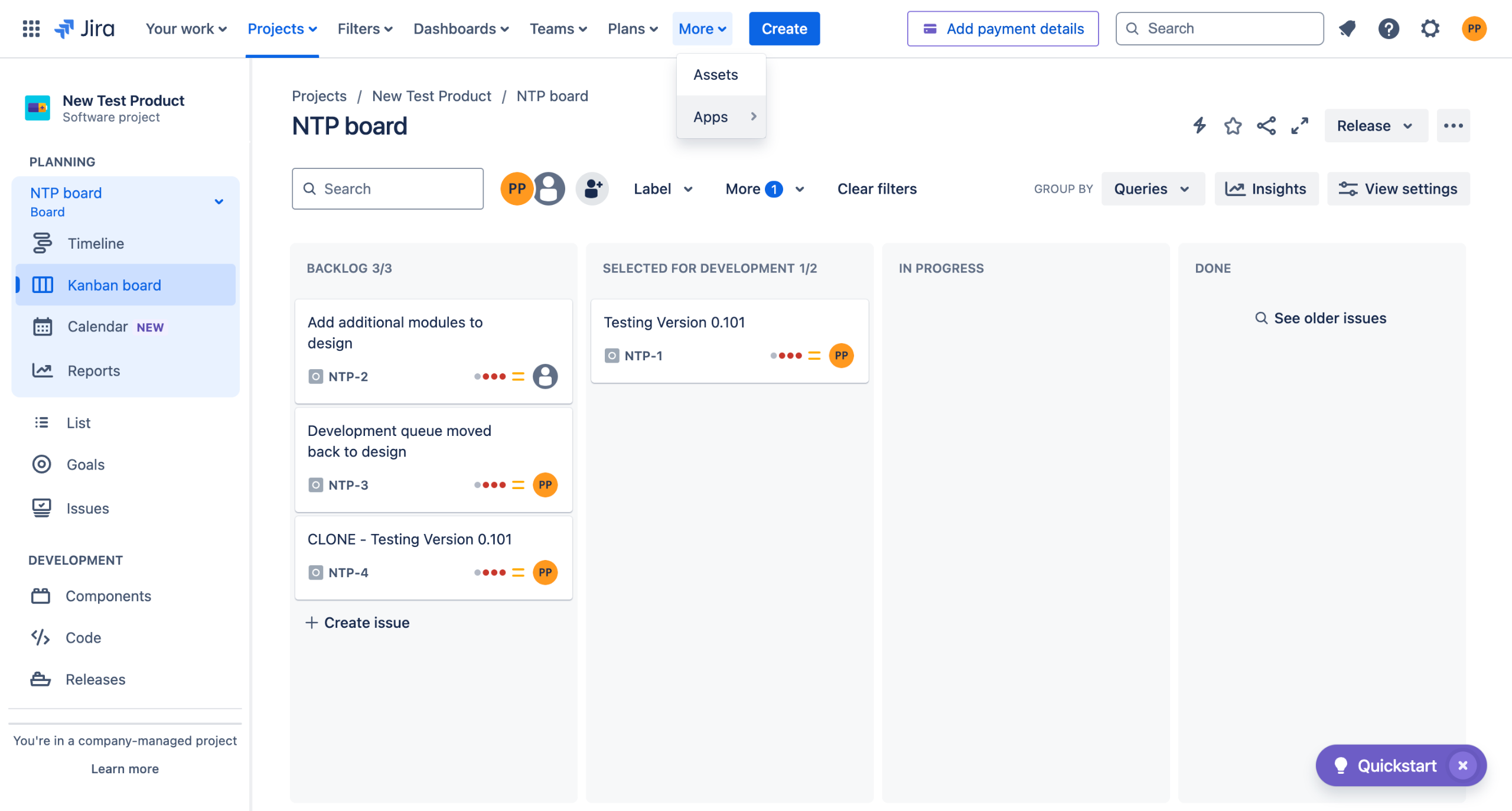Open the help question mark icon
This screenshot has width=1512, height=811.
pos(1389,28)
